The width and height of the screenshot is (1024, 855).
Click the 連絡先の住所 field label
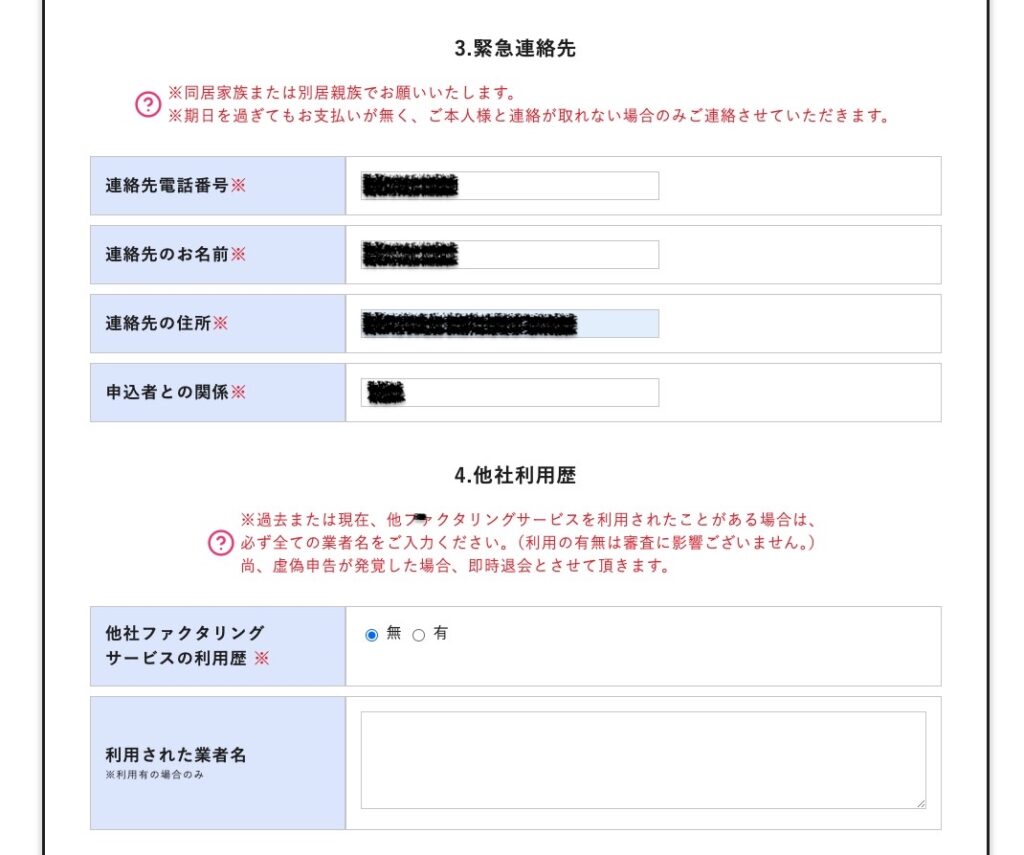tap(158, 323)
